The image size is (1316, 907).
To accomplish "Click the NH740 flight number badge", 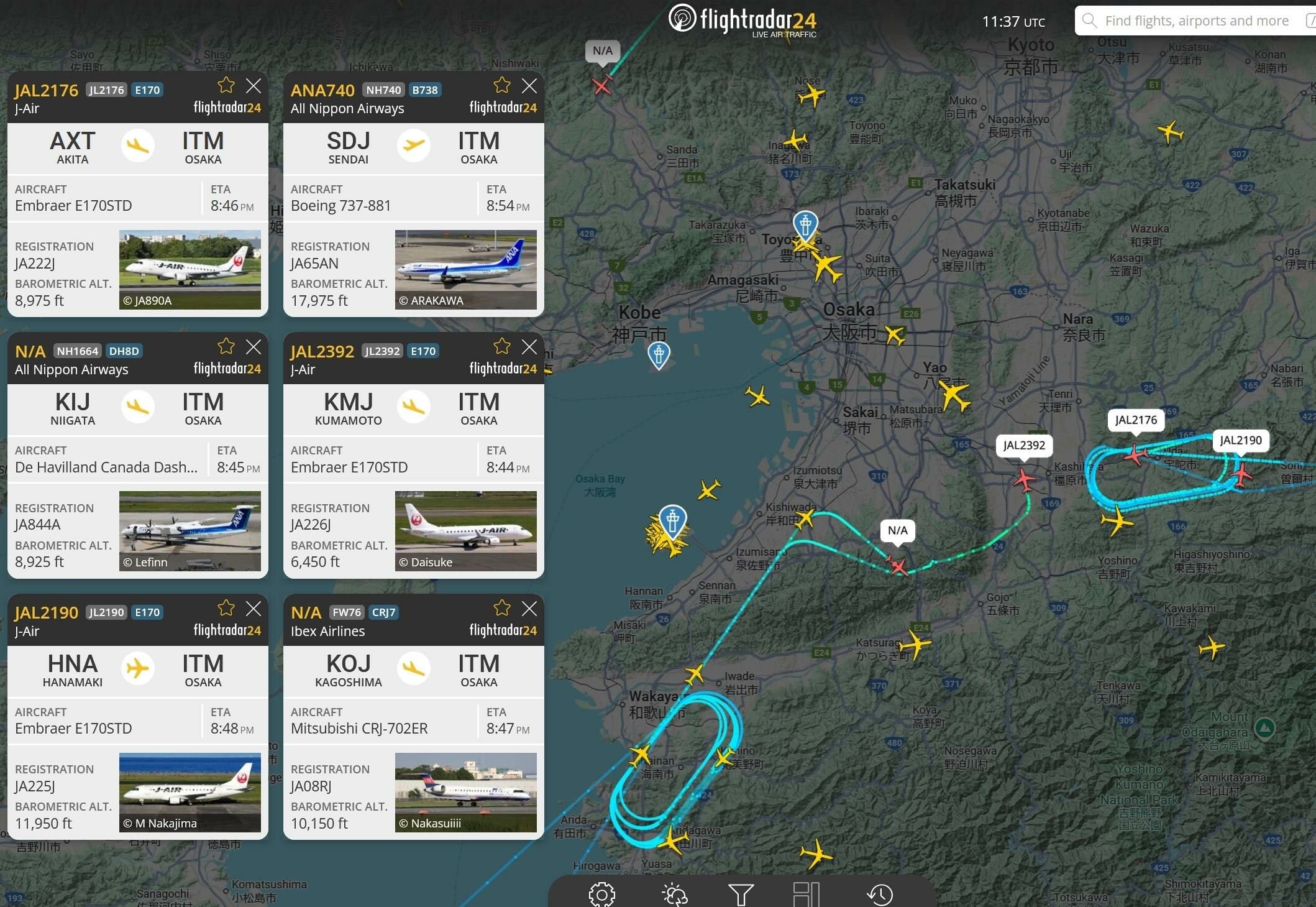I will click(383, 90).
